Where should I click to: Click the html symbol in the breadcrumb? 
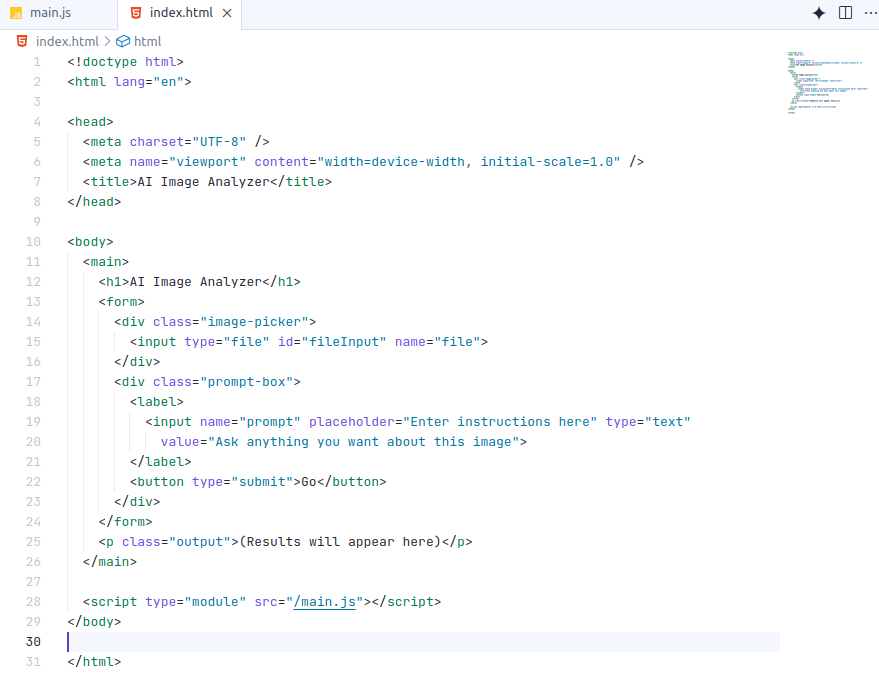pos(147,41)
